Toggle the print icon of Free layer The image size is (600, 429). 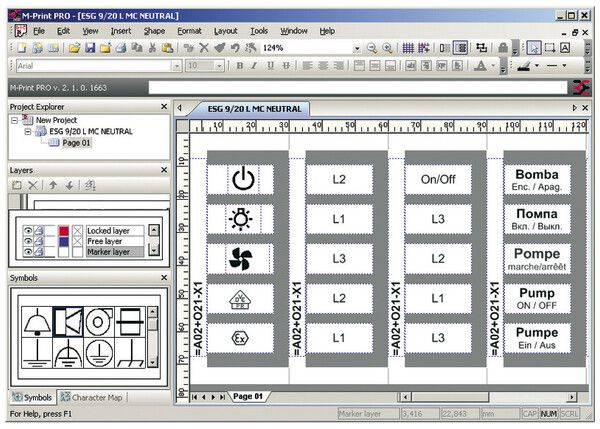point(39,241)
